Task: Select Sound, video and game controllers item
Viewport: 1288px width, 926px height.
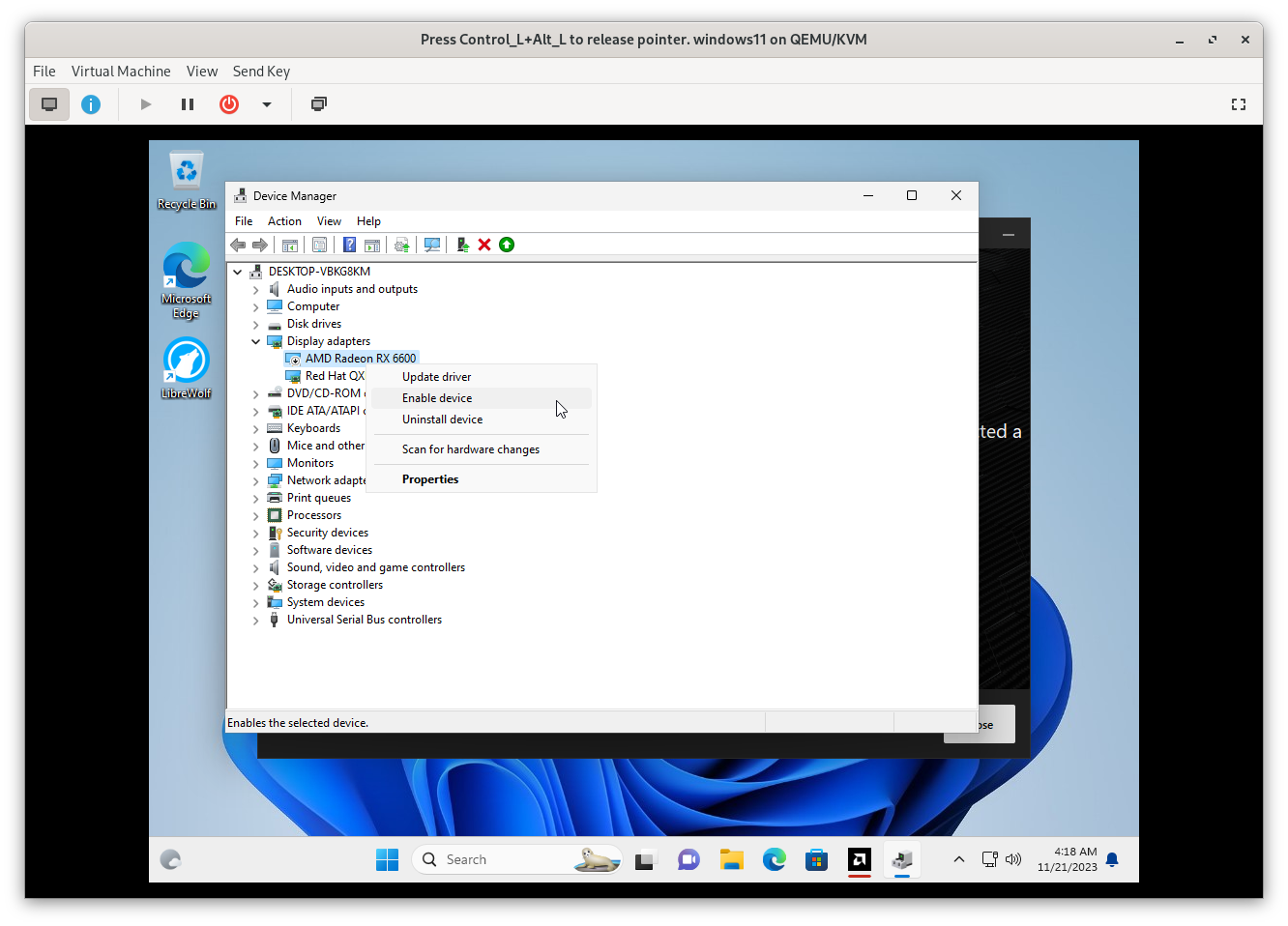Action: pos(376,567)
